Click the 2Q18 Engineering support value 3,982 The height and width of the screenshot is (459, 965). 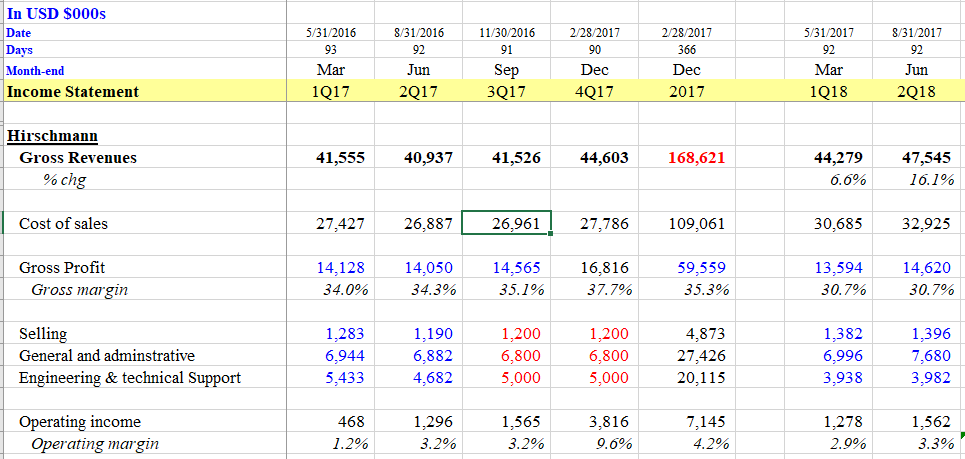931,377
